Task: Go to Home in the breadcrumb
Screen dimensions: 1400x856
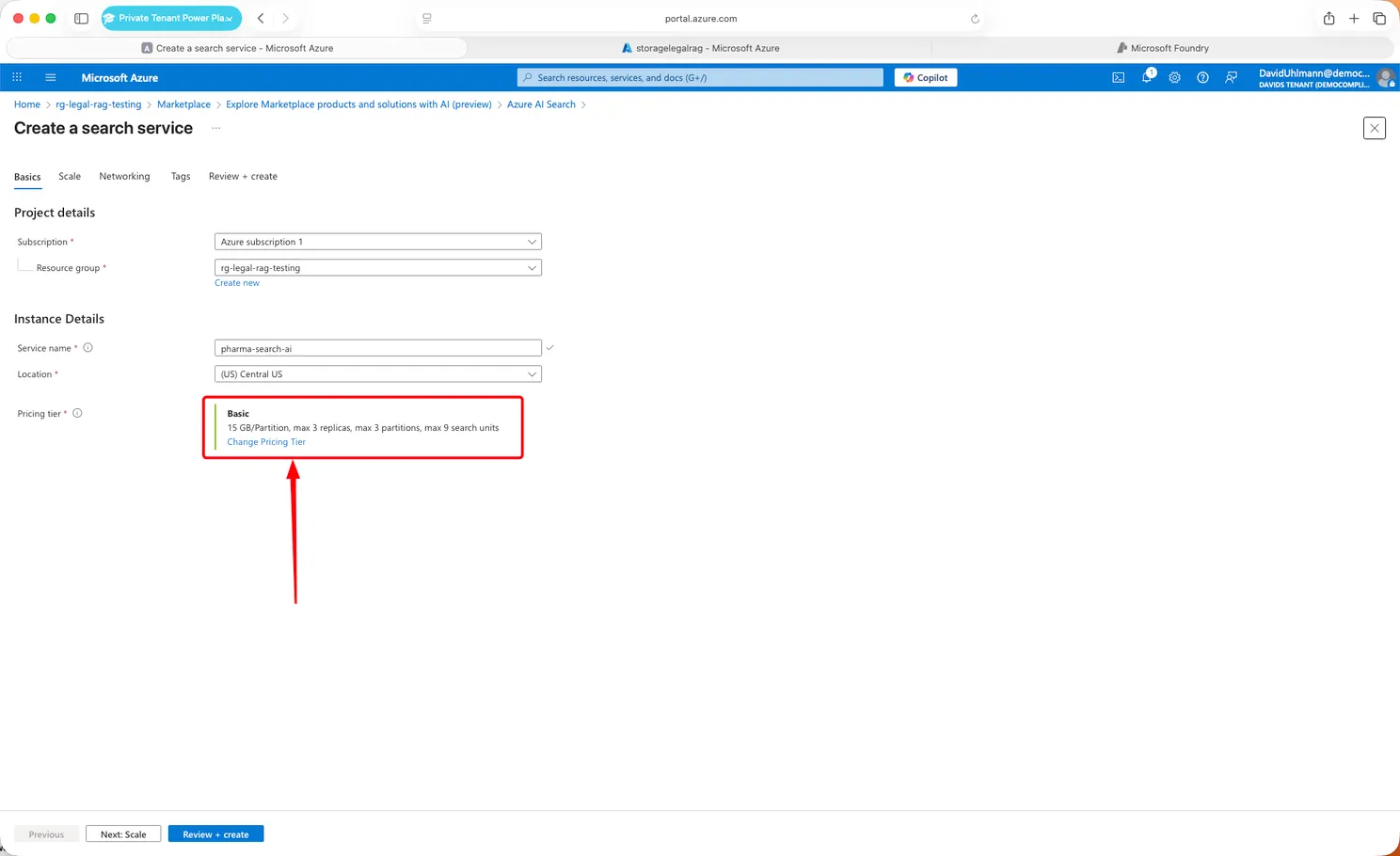Action: [27, 104]
